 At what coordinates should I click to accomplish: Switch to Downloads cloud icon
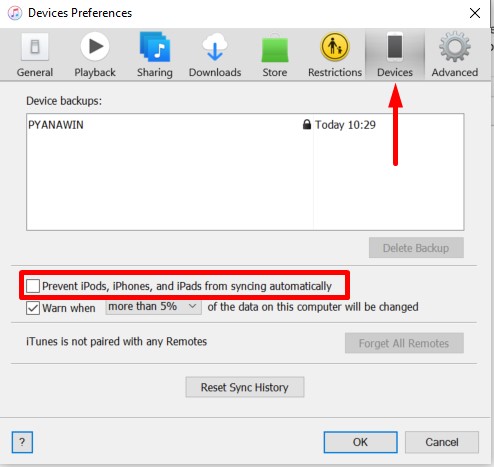(x=215, y=47)
